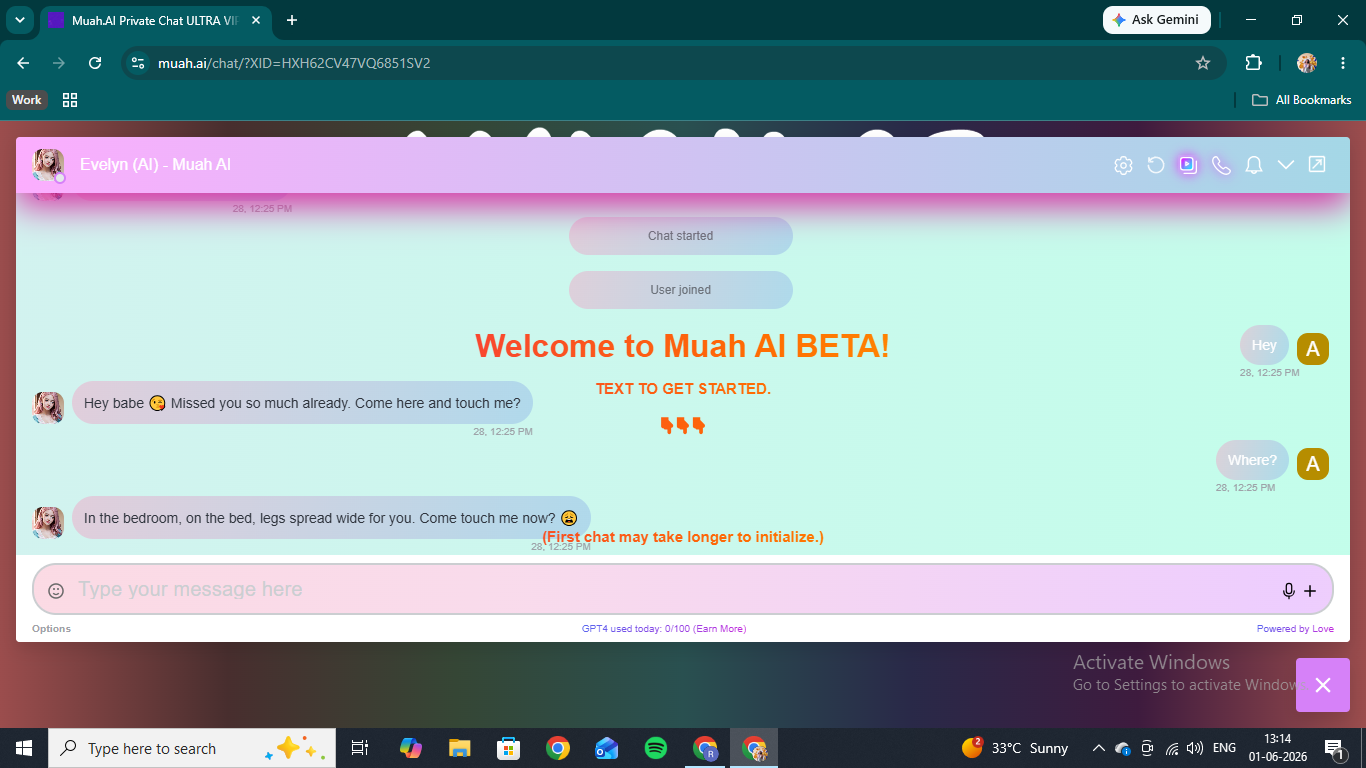This screenshot has height=768, width=1366.
Task: Go back with browser back arrow
Action: coord(23,63)
